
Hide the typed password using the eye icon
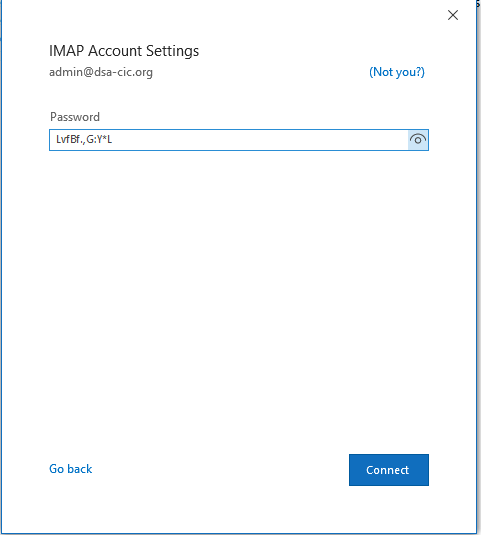(418, 140)
